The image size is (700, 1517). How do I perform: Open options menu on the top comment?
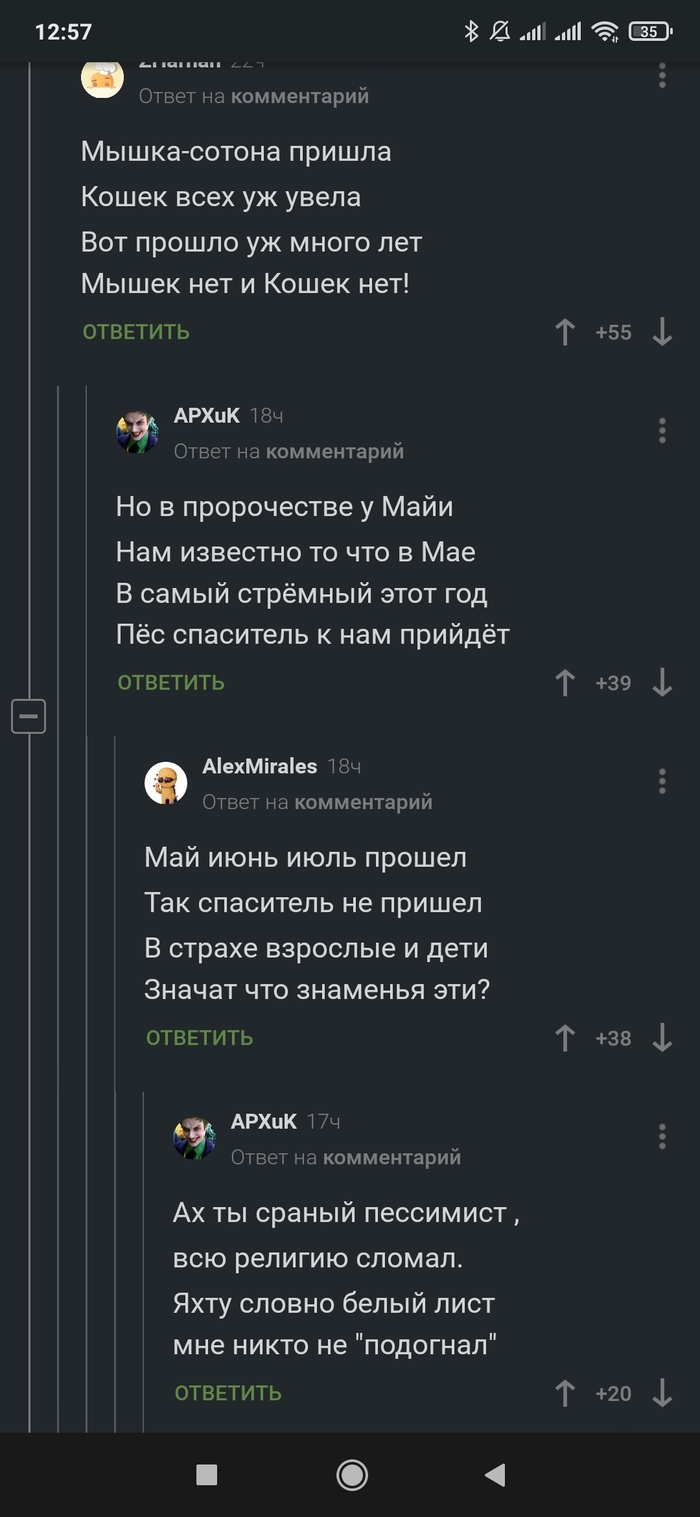[662, 76]
